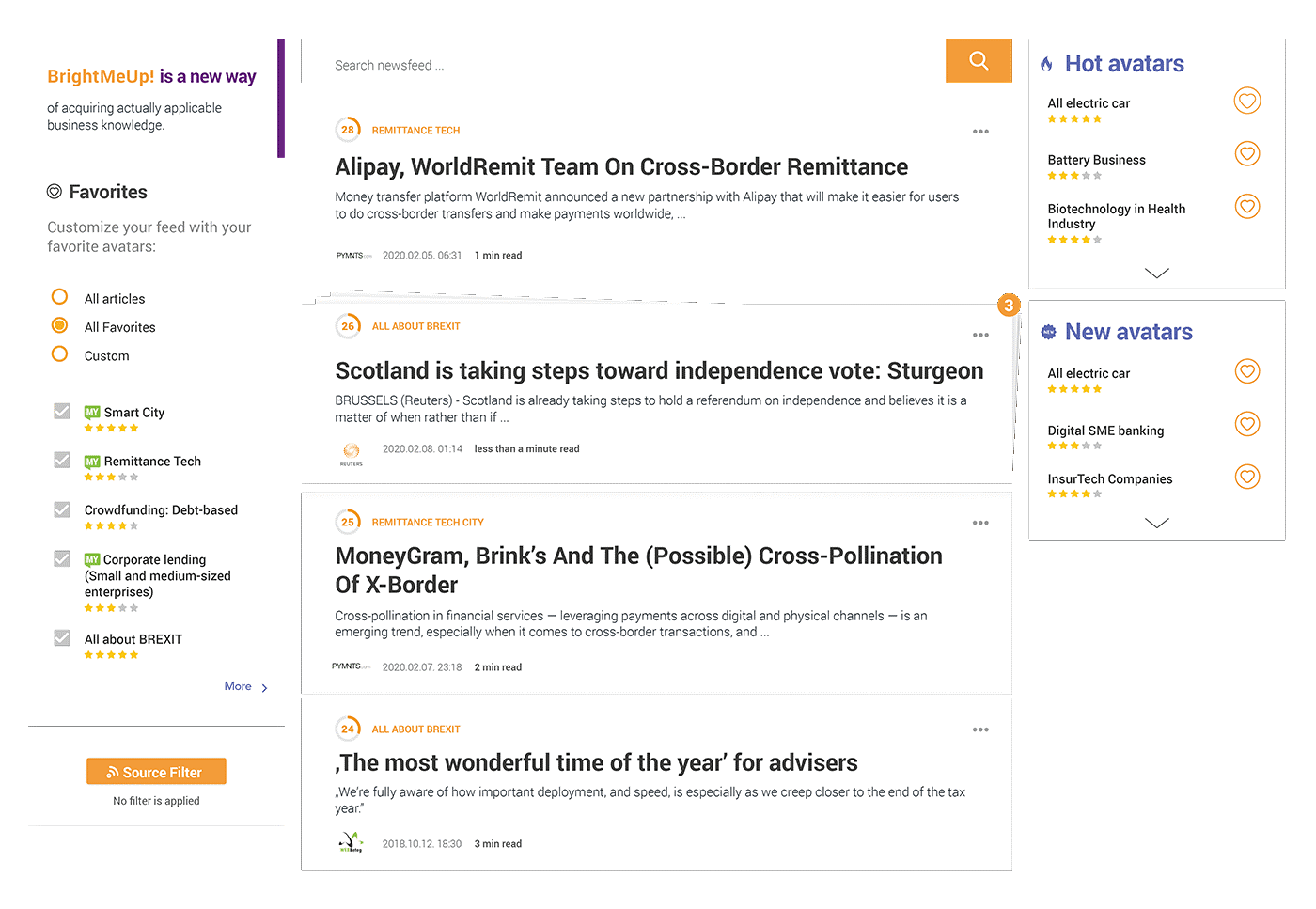Favorite the Digital SME banking heart
The width and height of the screenshot is (1316, 909).
tap(1247, 424)
